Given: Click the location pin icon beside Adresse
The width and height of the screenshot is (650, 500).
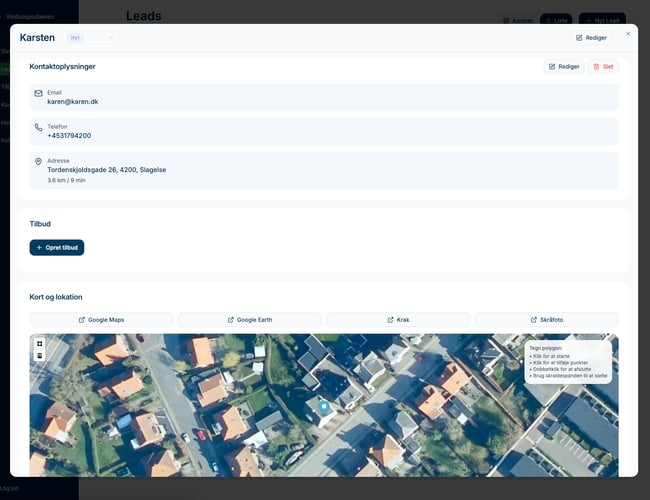Looking at the screenshot, I should (38, 161).
